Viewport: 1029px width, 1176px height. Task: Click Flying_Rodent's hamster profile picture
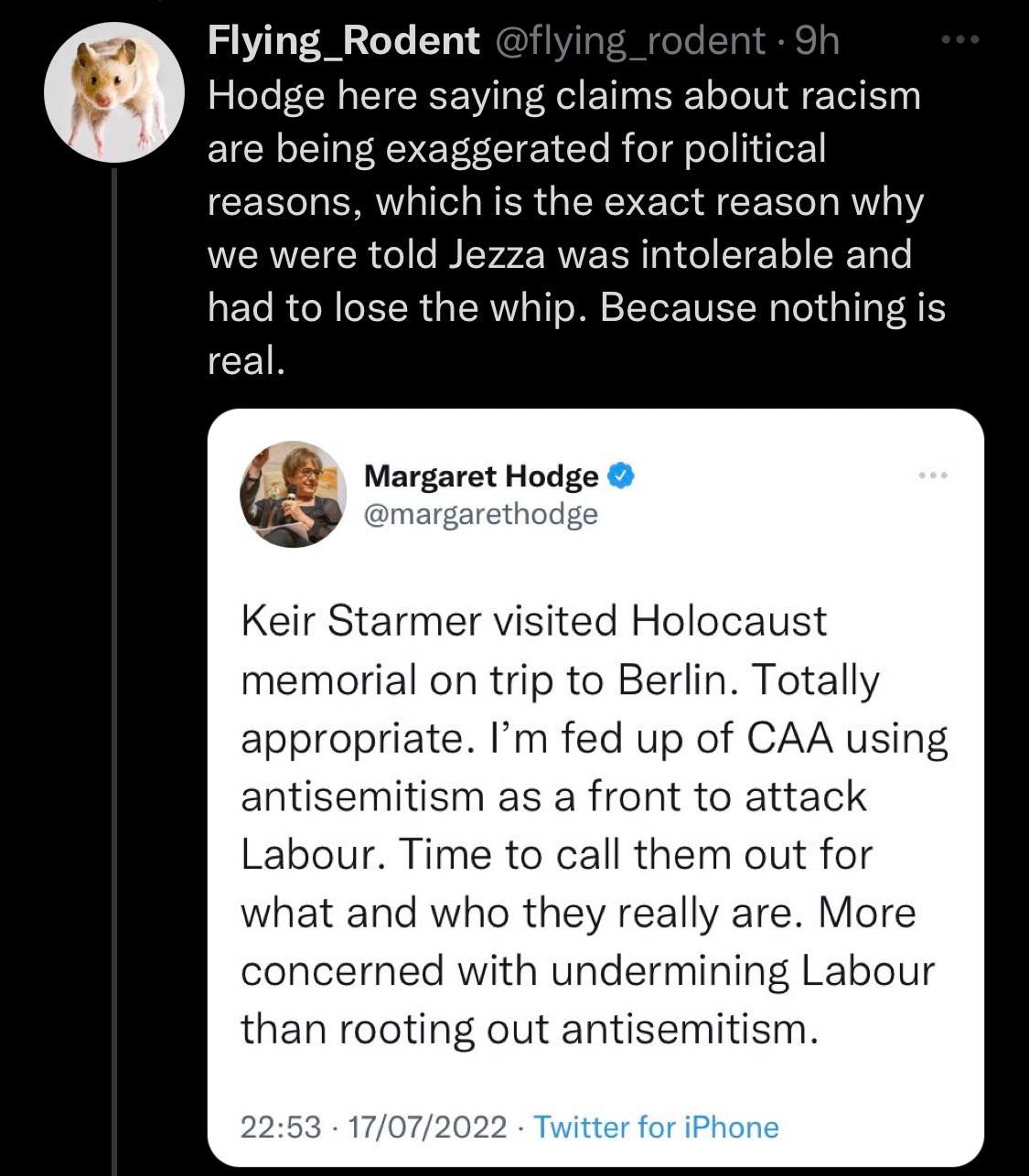point(113,89)
